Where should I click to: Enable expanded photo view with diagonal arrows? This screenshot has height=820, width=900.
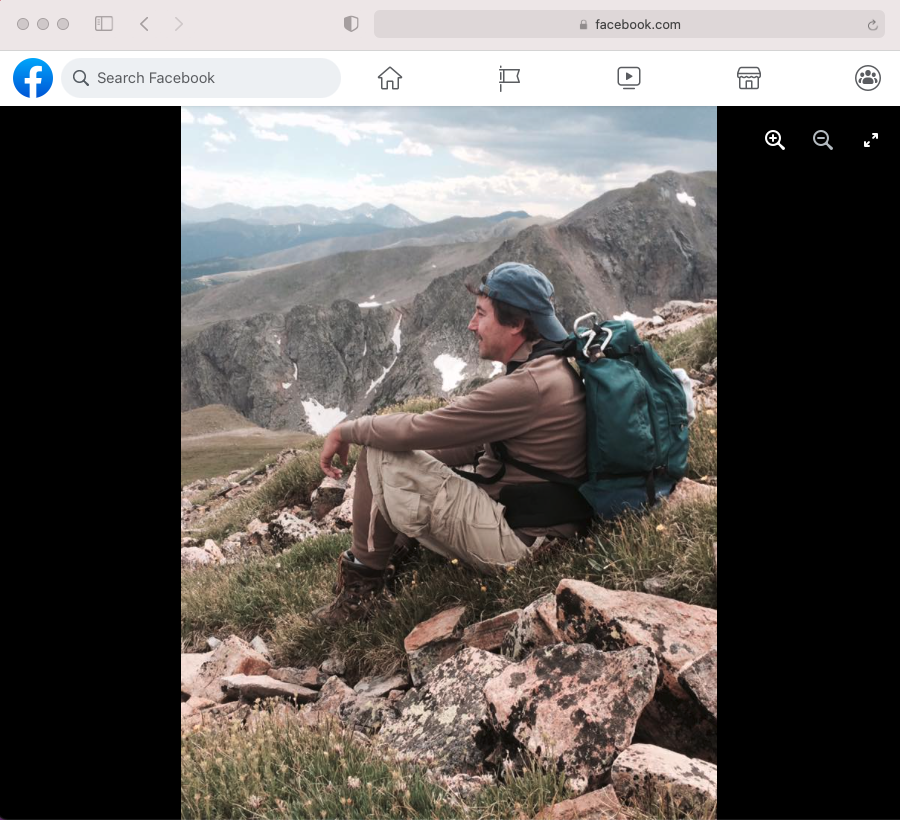click(x=871, y=140)
